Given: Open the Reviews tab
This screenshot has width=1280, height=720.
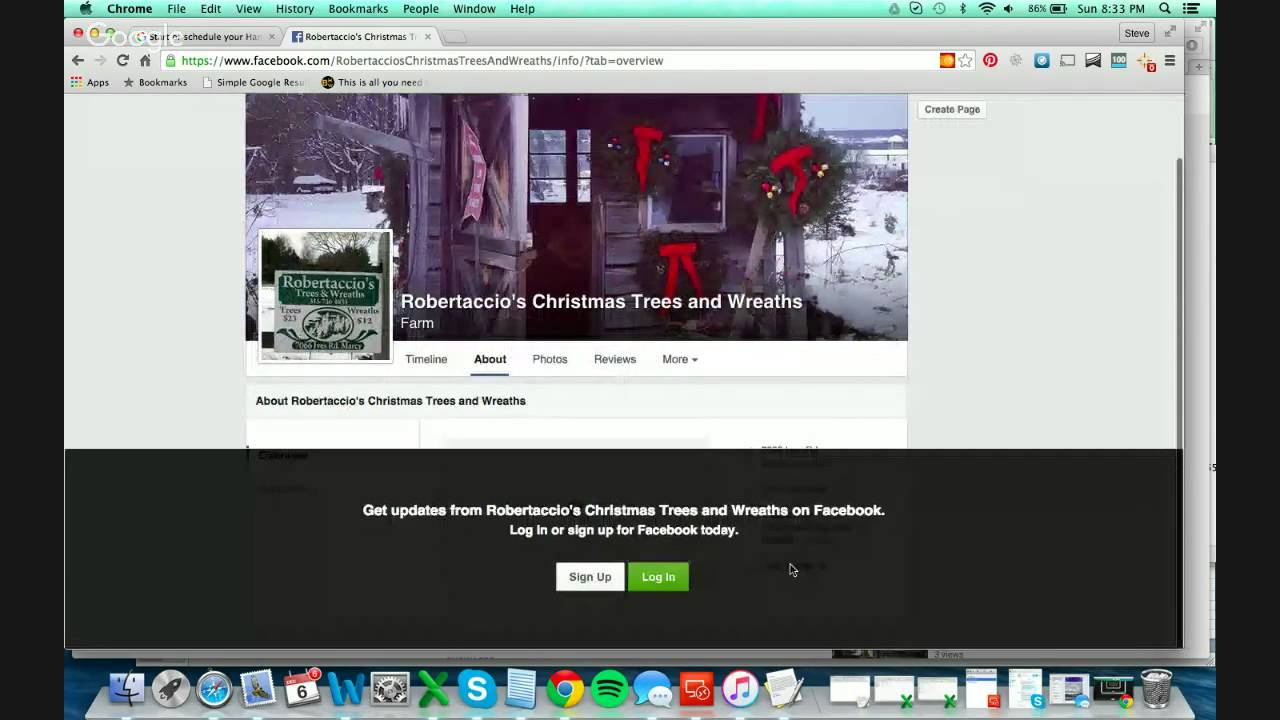Looking at the screenshot, I should 615,359.
